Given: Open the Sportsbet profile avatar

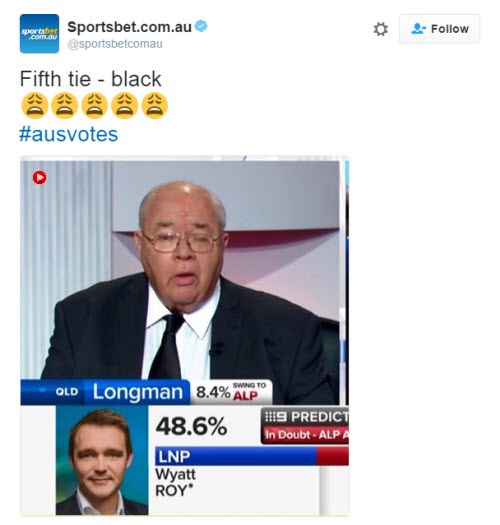Looking at the screenshot, I should pos(39,33).
